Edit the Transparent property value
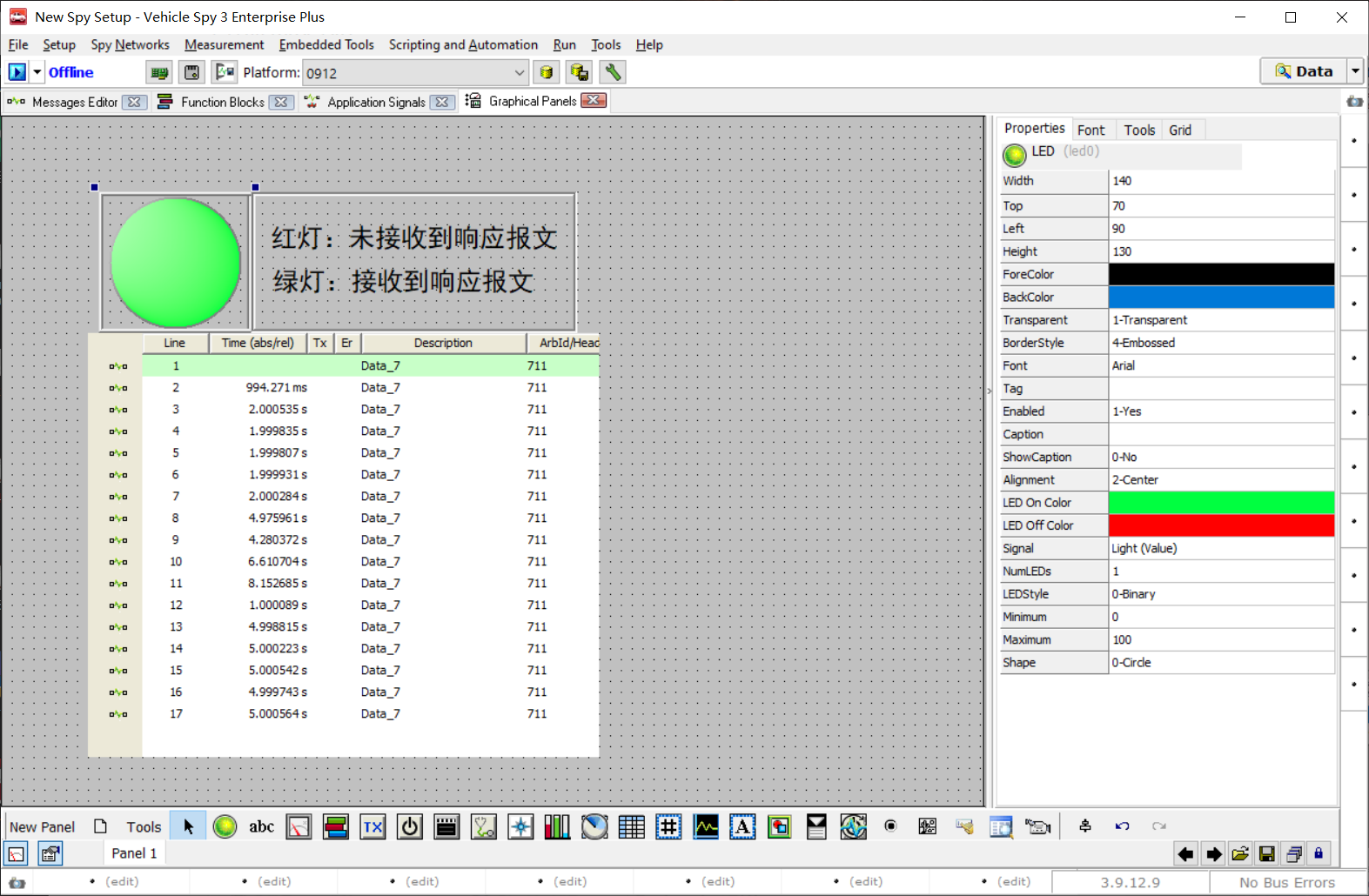The image size is (1369, 896). (x=1221, y=320)
